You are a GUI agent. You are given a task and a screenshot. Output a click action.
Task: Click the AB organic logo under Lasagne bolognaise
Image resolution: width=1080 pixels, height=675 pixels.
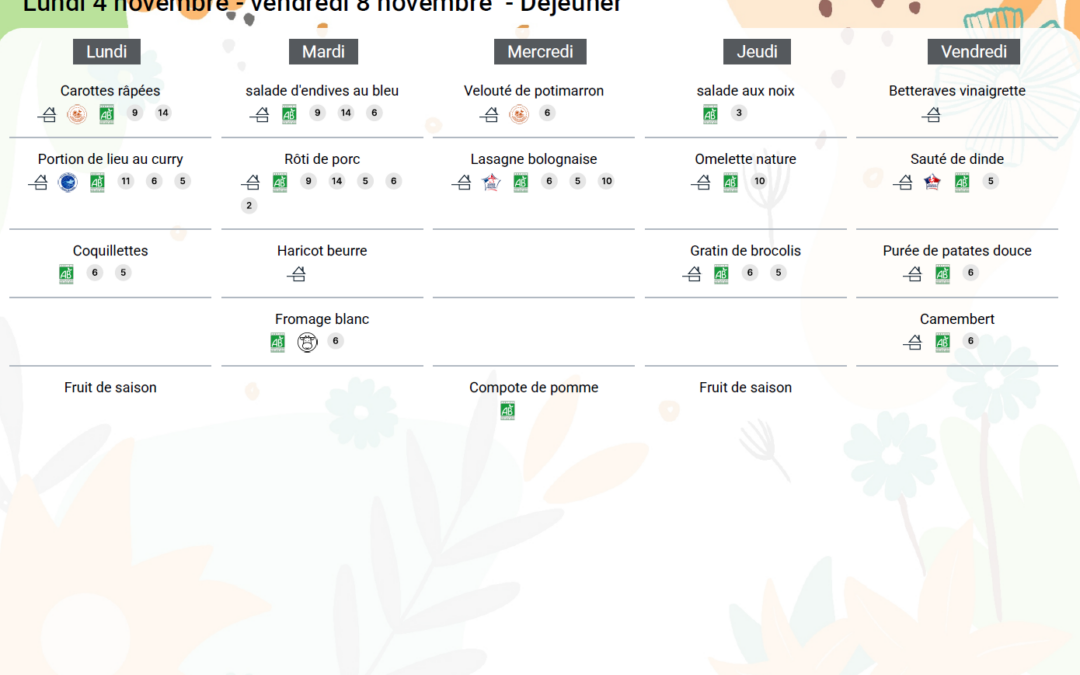coord(521,182)
